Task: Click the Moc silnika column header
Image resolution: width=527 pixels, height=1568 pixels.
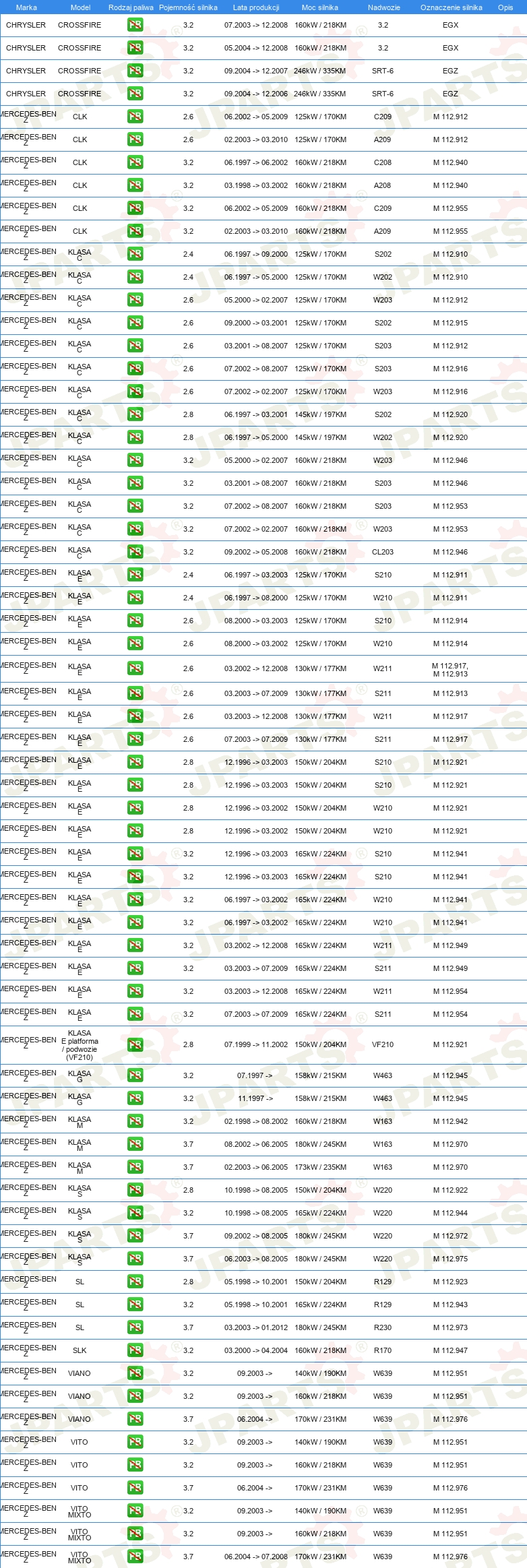Action: coord(320,7)
